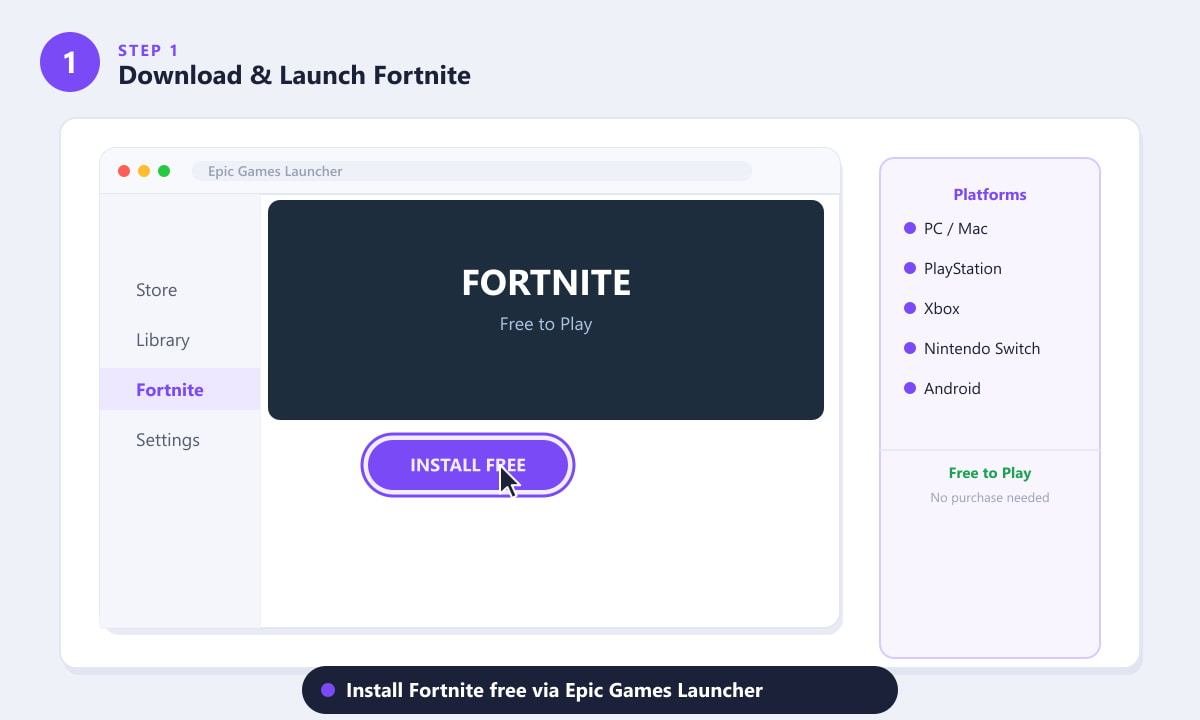Screen dimensions: 1200x720
Task: Select PlayStation in Platforms list
Action: pos(953,268)
